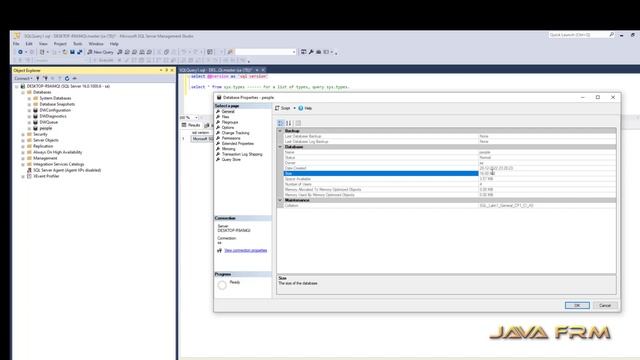Click the Script button in the dialog
This screenshot has height=360, width=640.
[x=282, y=108]
